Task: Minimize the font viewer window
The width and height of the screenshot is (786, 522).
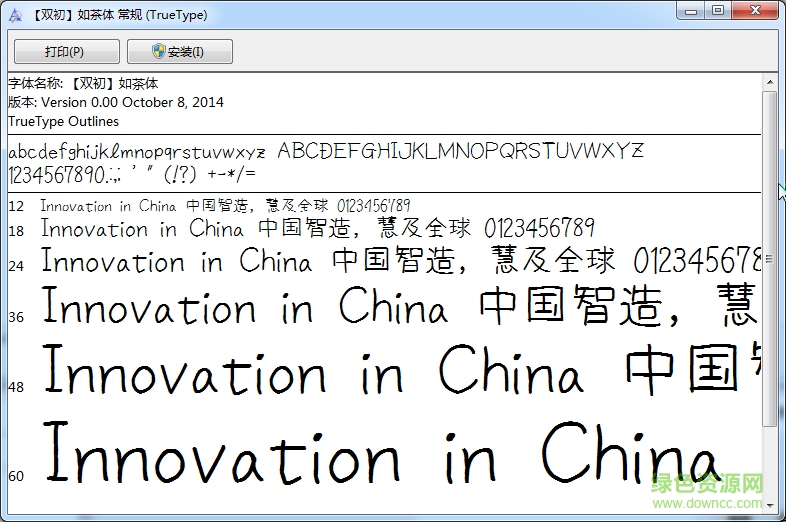Action: coord(690,10)
